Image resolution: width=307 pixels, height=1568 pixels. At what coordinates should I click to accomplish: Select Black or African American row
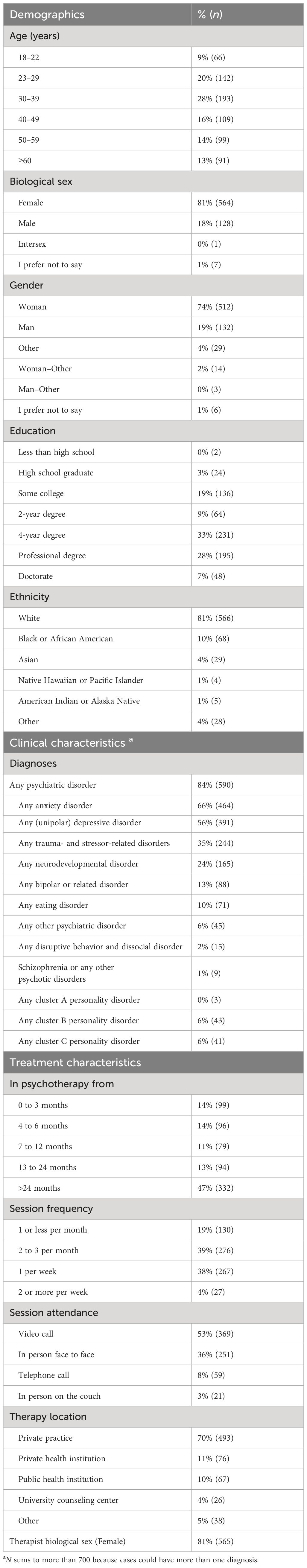click(65, 638)
